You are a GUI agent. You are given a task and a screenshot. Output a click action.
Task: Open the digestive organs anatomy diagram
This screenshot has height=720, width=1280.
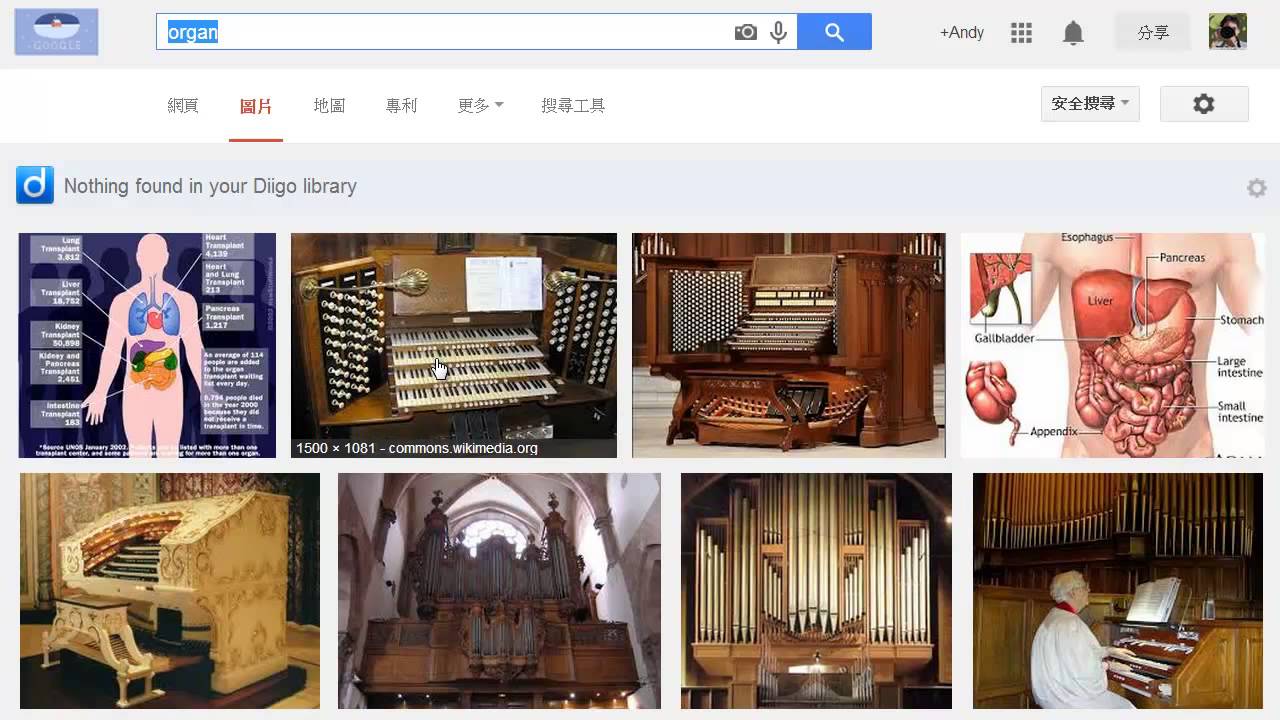(1113, 345)
